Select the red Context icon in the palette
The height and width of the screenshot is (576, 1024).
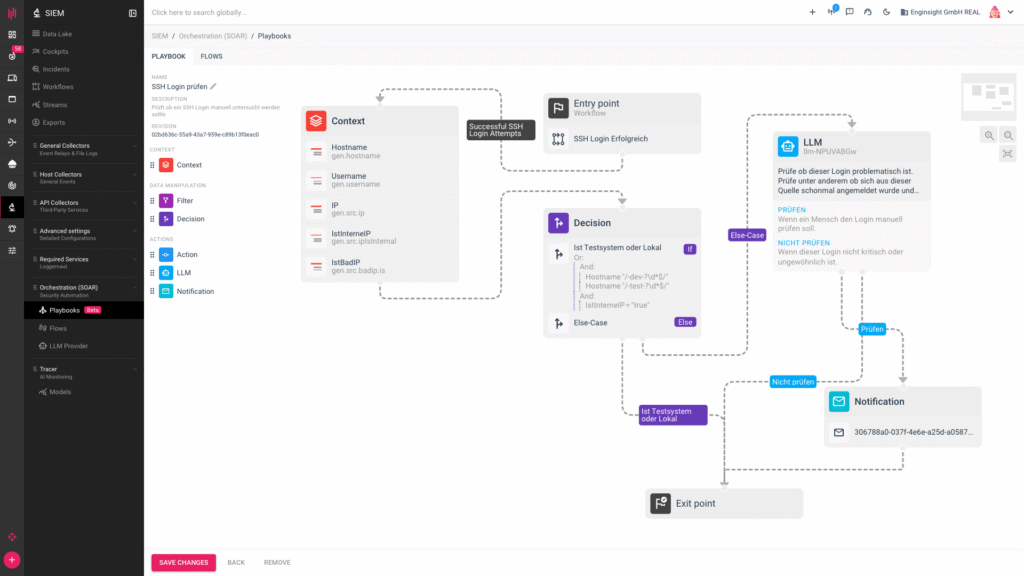tap(166, 165)
